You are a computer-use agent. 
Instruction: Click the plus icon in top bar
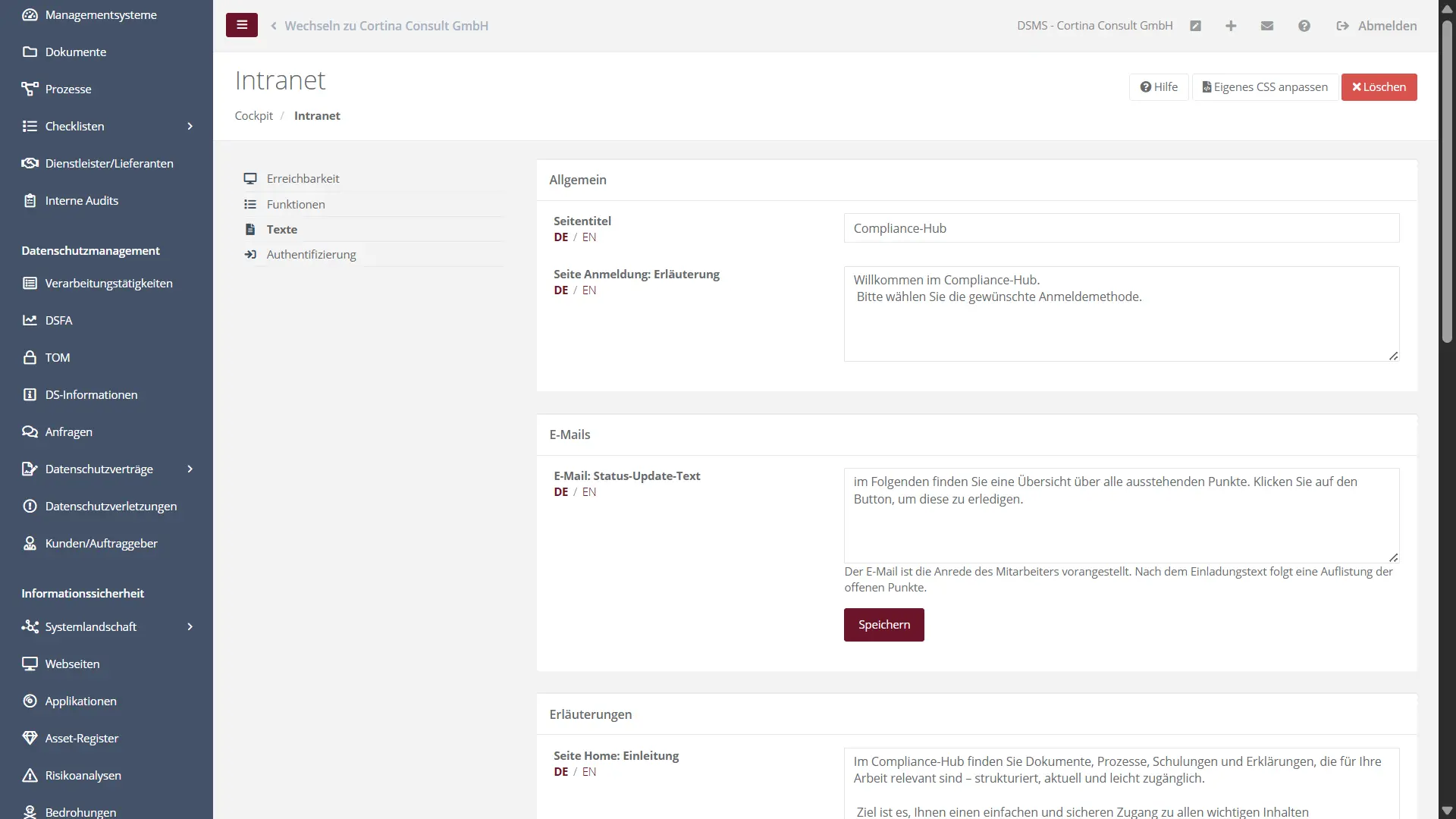click(x=1231, y=26)
